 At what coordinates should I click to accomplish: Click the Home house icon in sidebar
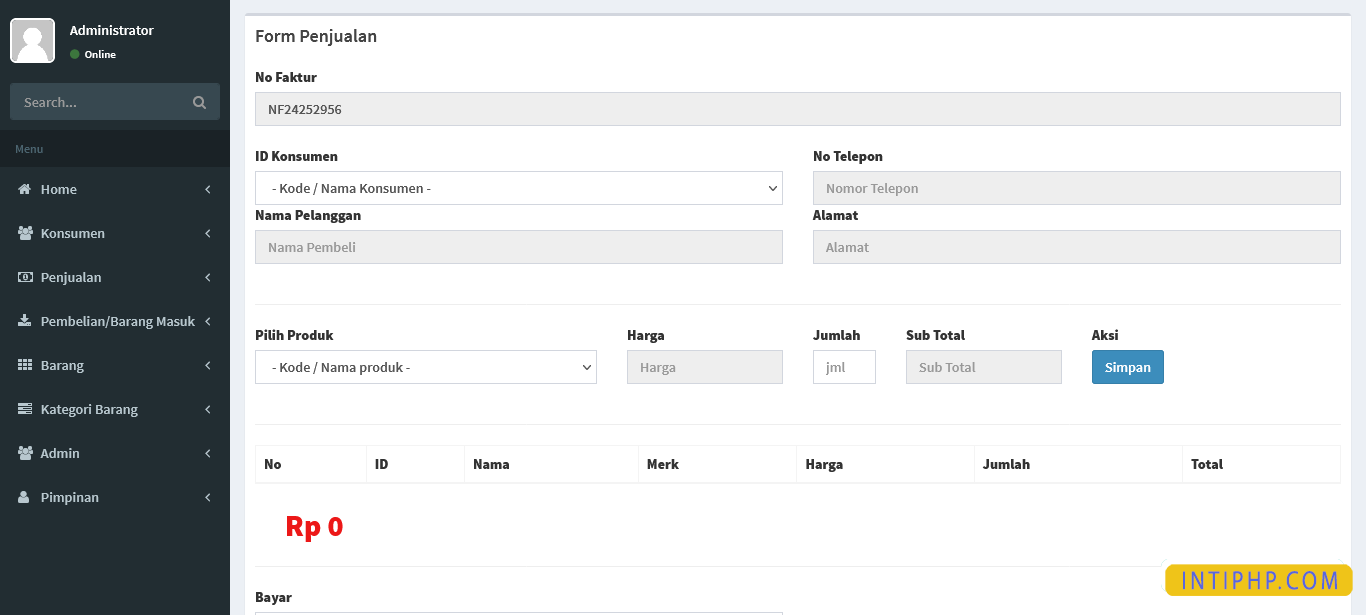pyautogui.click(x=25, y=189)
